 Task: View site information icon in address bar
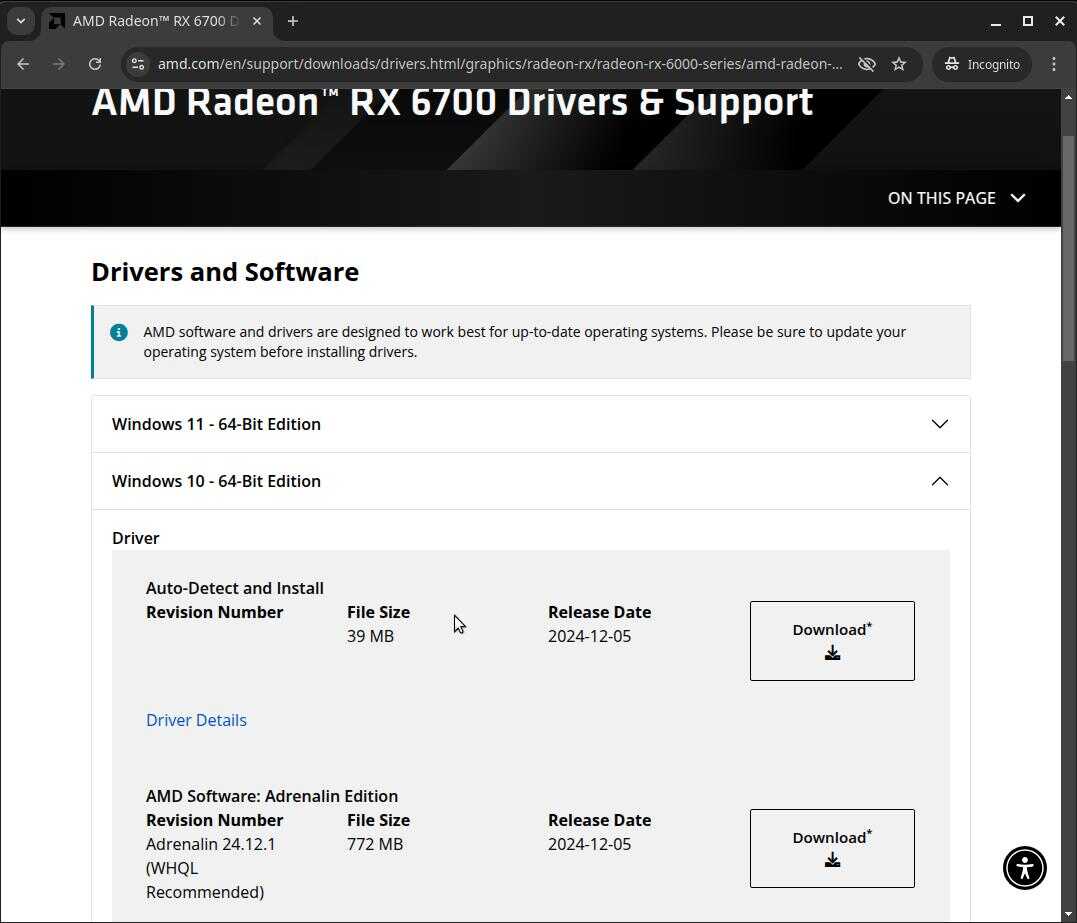pos(138,64)
